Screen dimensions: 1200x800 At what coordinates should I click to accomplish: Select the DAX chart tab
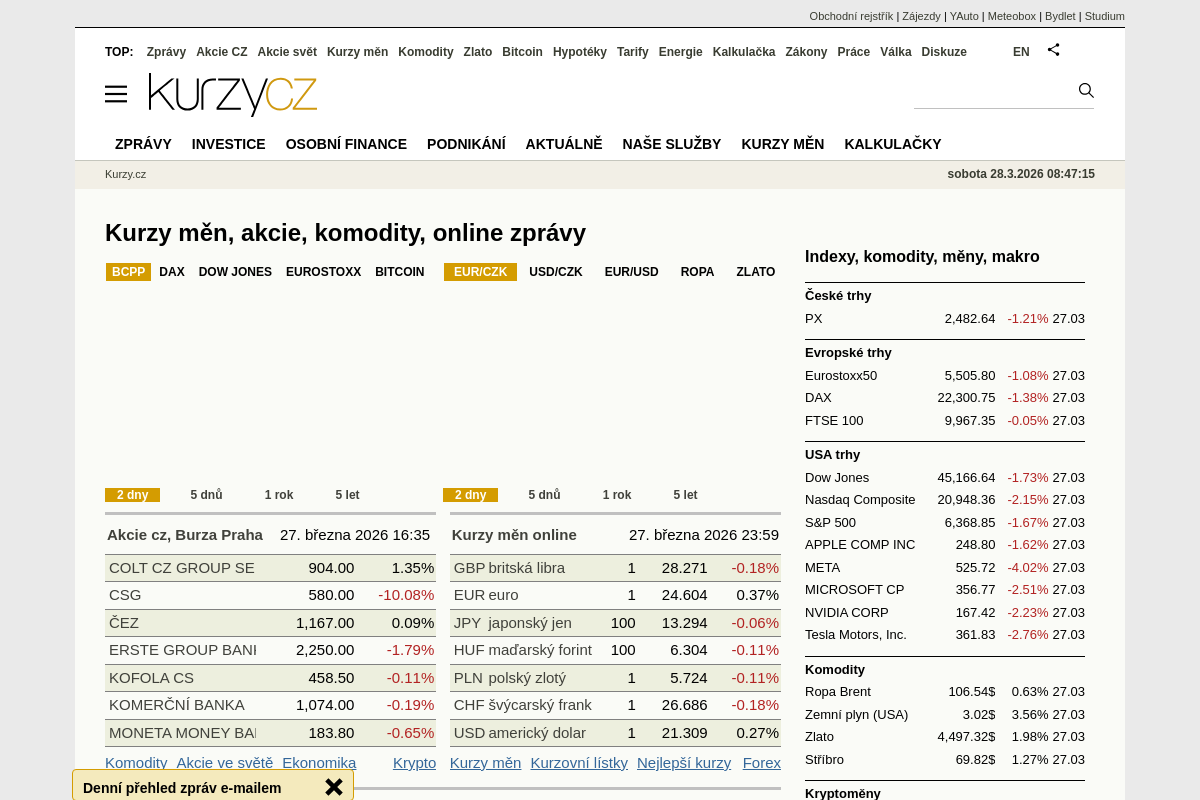pyautogui.click(x=172, y=272)
